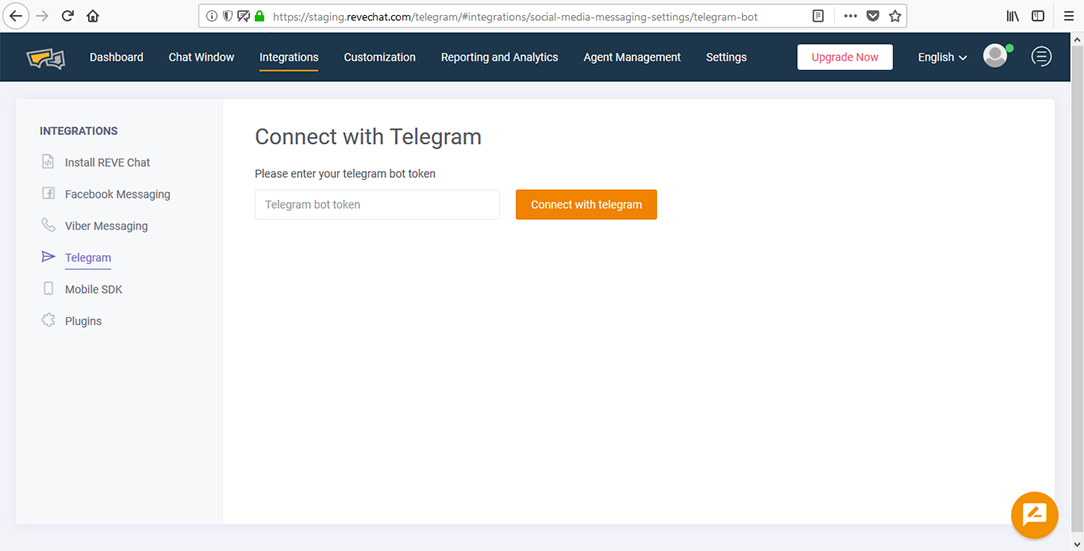Reload the page with refresh icon
The height and width of the screenshot is (551, 1084).
pyautogui.click(x=68, y=16)
